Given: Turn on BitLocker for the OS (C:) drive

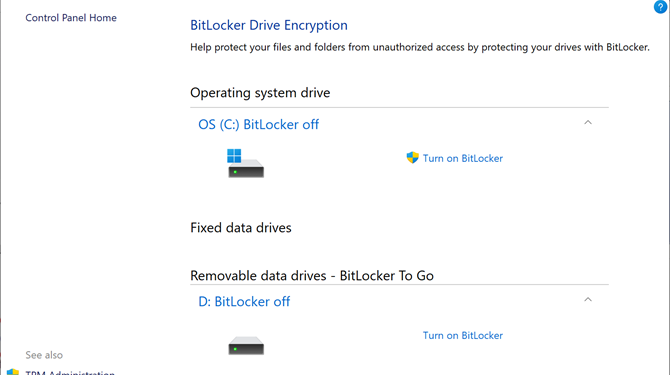Looking at the screenshot, I should [x=463, y=158].
